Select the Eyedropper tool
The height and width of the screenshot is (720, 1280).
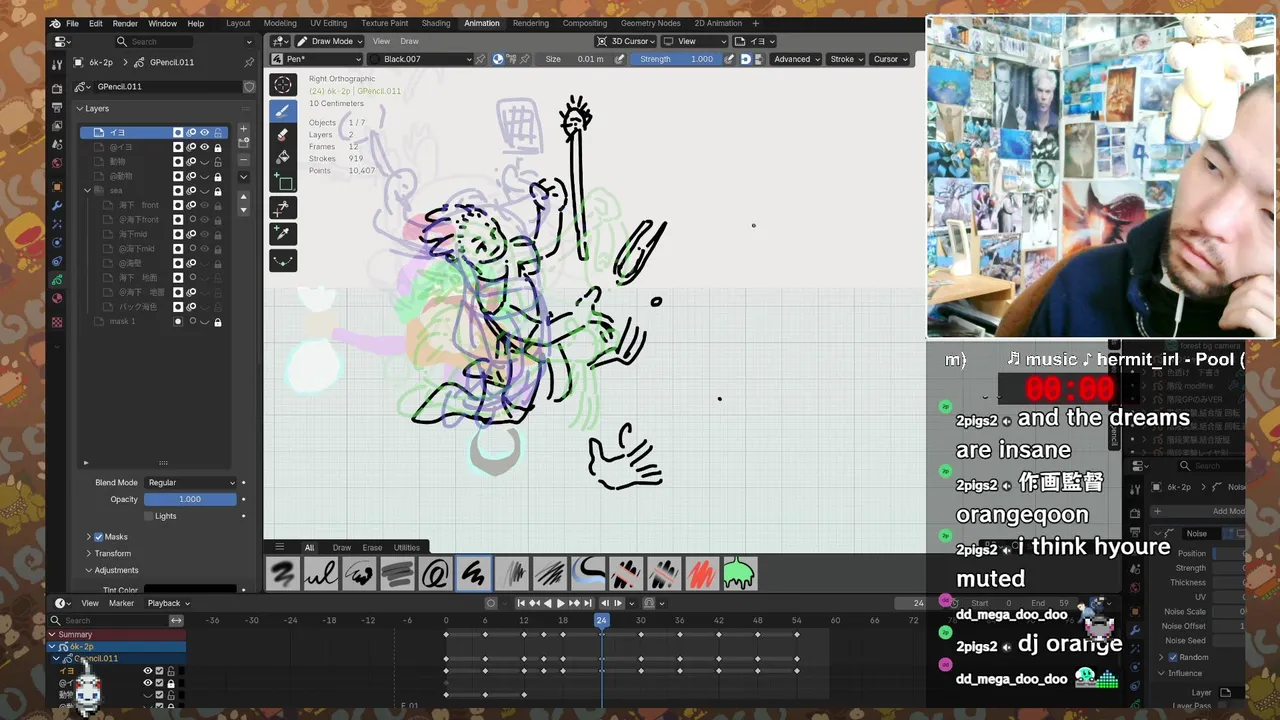[283, 234]
